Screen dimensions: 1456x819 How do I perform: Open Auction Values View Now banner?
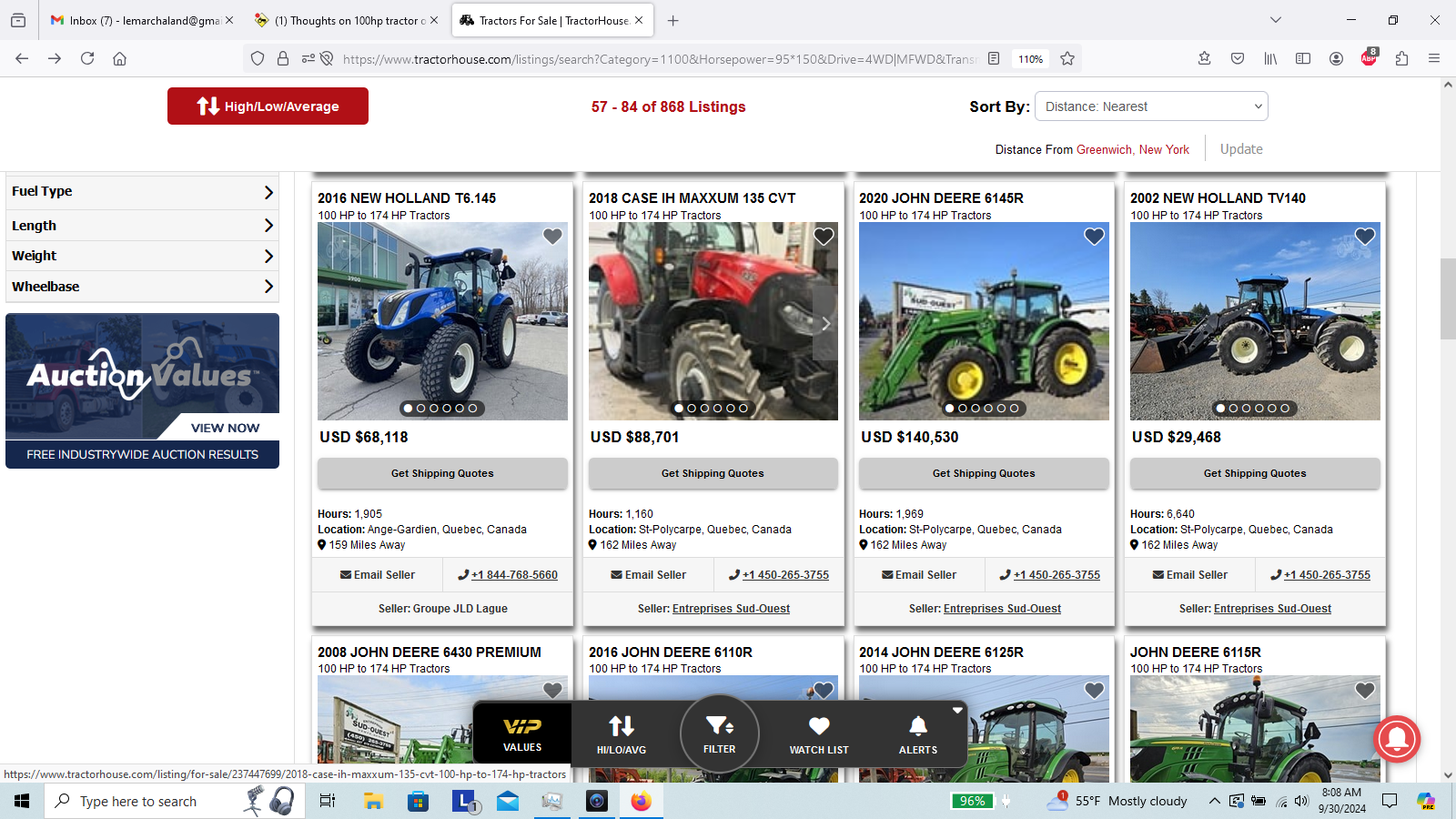tap(142, 390)
